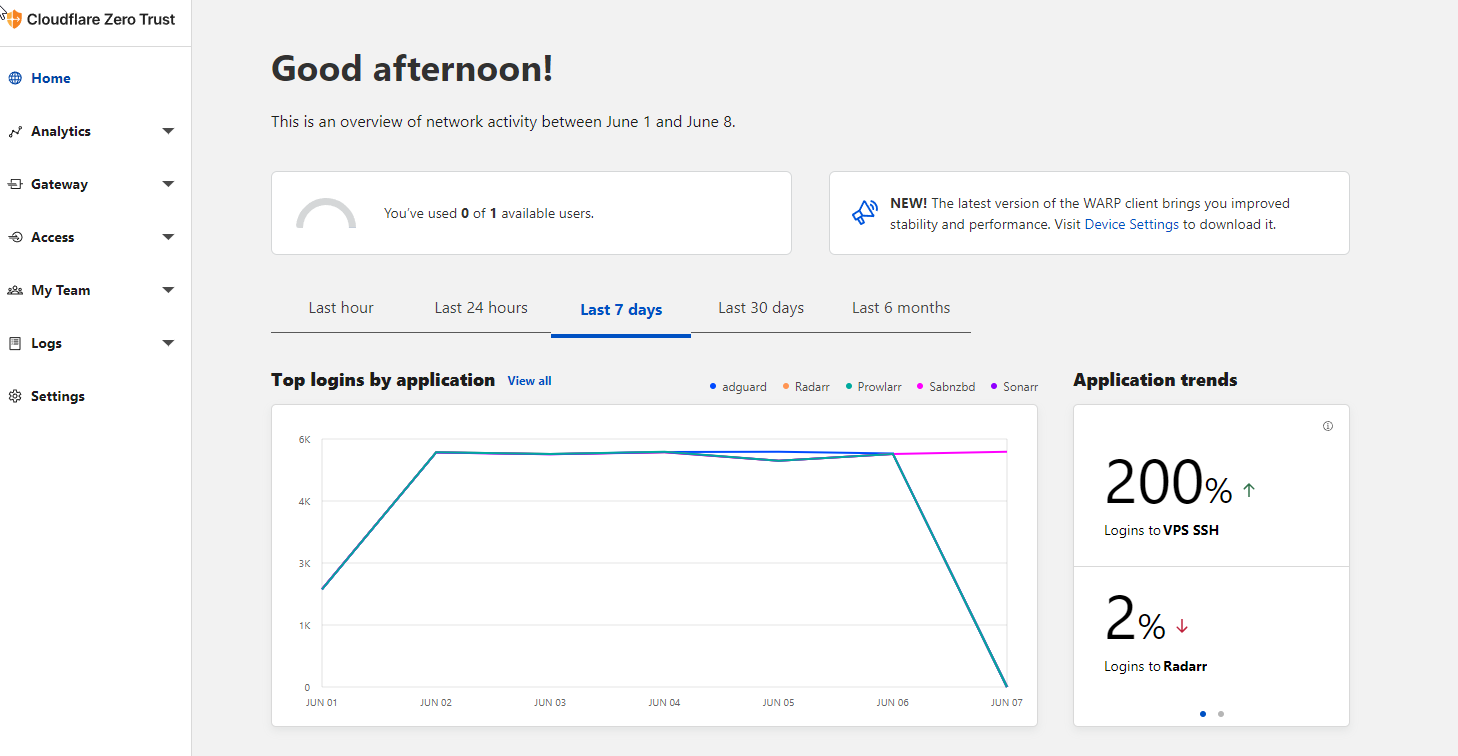This screenshot has height=756, width=1458.
Task: Switch to the Last hour tab
Action: tap(341, 308)
